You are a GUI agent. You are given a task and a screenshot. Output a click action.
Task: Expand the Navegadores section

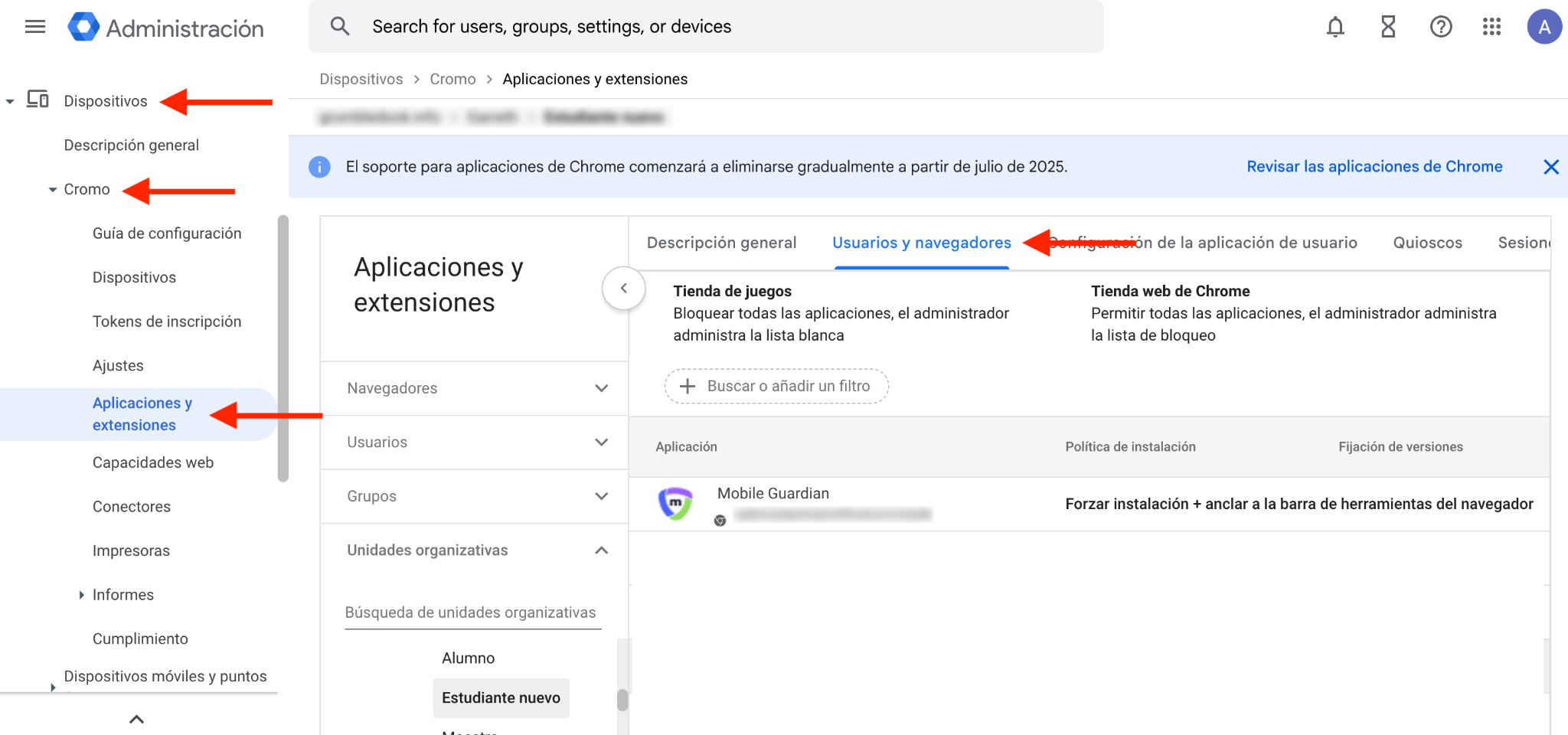coord(601,388)
